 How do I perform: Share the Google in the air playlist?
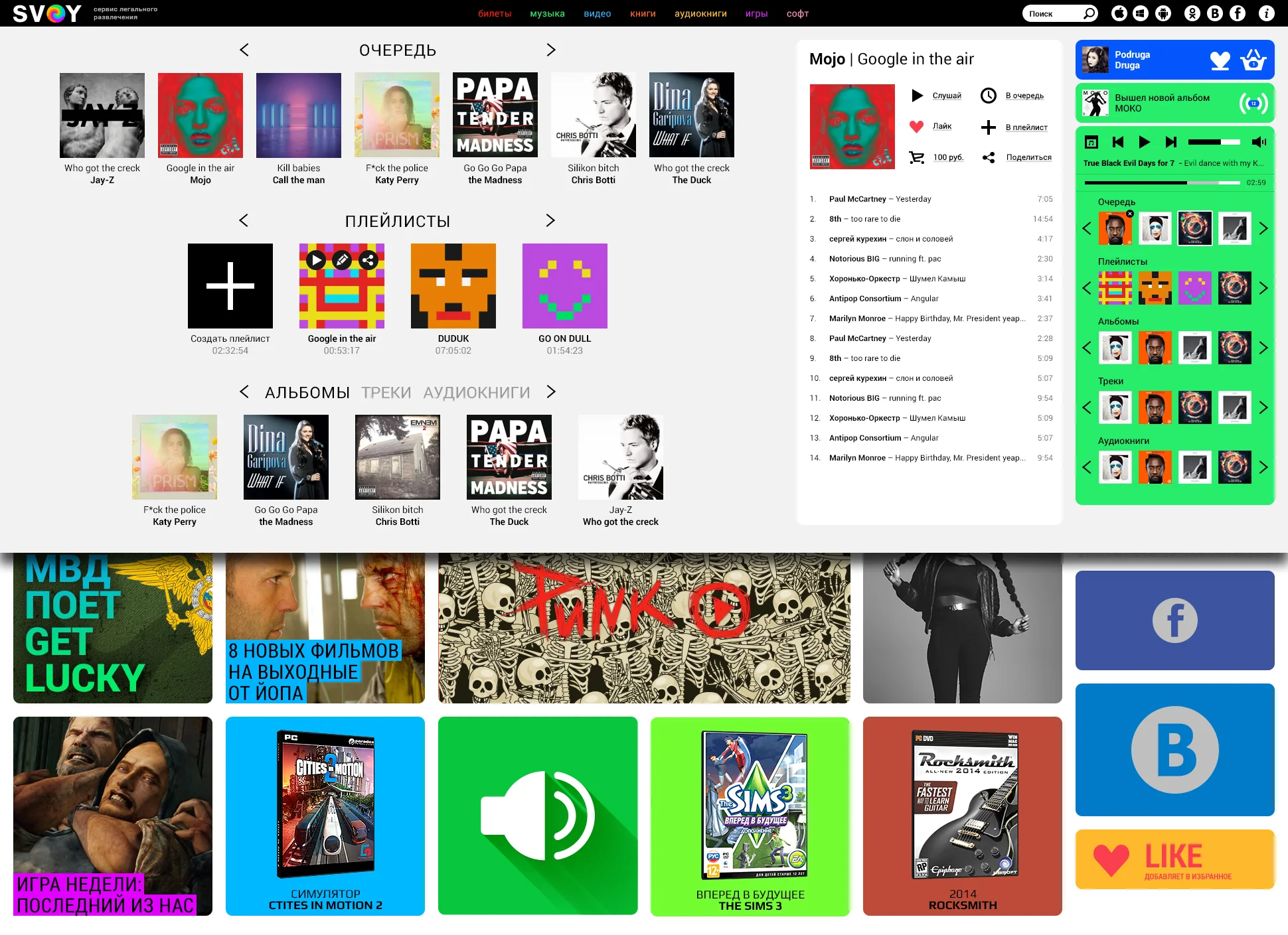[368, 260]
